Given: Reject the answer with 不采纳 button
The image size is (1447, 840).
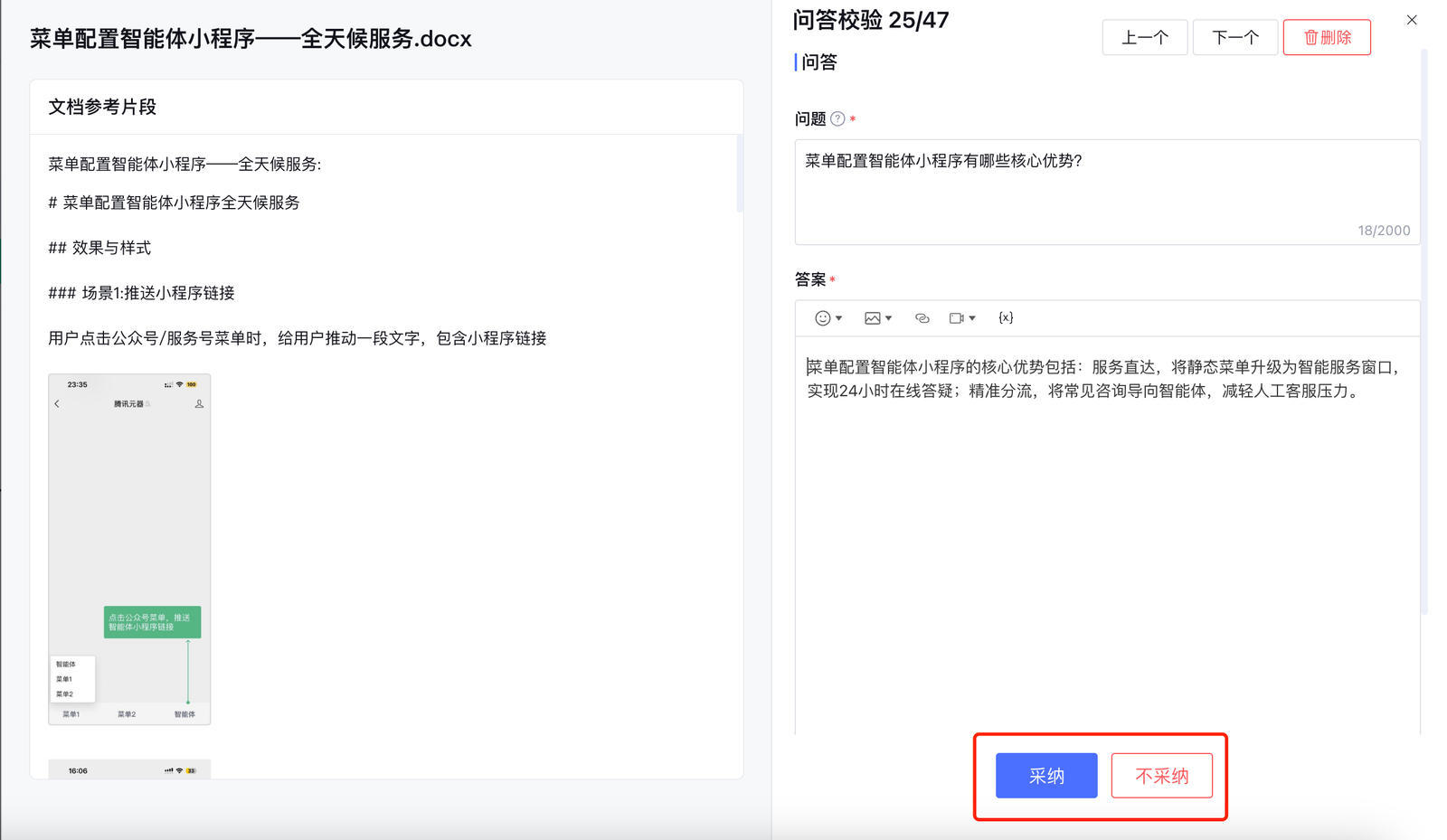Looking at the screenshot, I should coord(1161,776).
